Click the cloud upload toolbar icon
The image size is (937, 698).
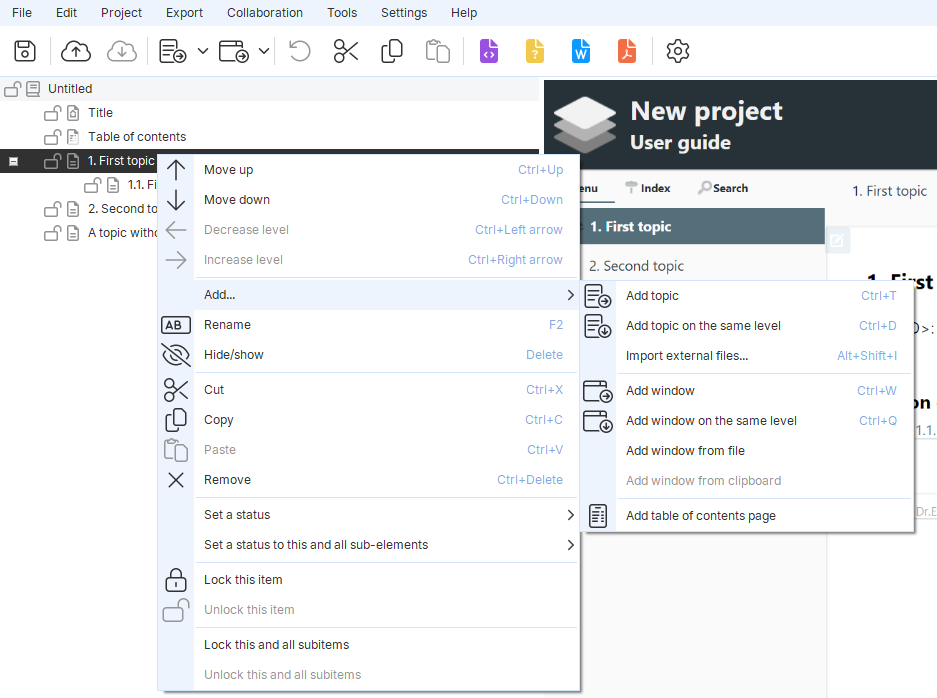[x=76, y=51]
